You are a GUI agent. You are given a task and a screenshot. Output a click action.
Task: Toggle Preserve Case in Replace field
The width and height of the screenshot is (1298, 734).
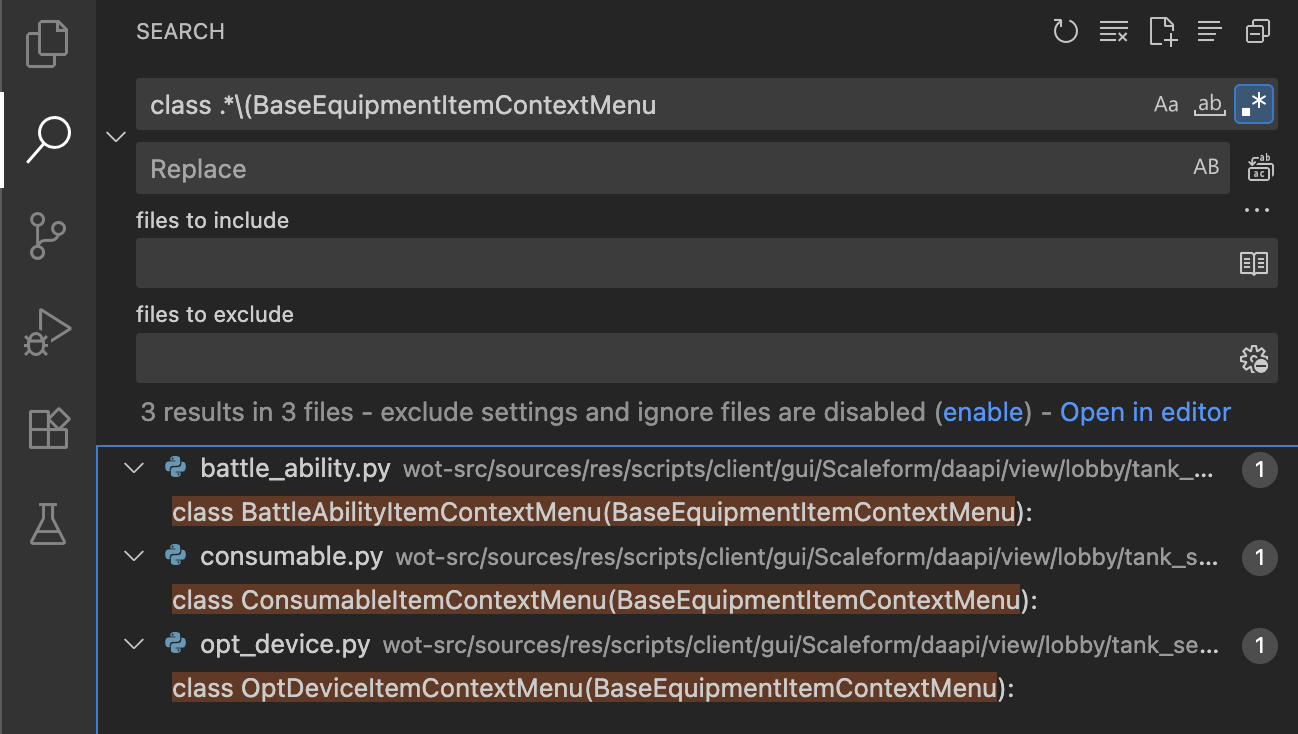1206,168
